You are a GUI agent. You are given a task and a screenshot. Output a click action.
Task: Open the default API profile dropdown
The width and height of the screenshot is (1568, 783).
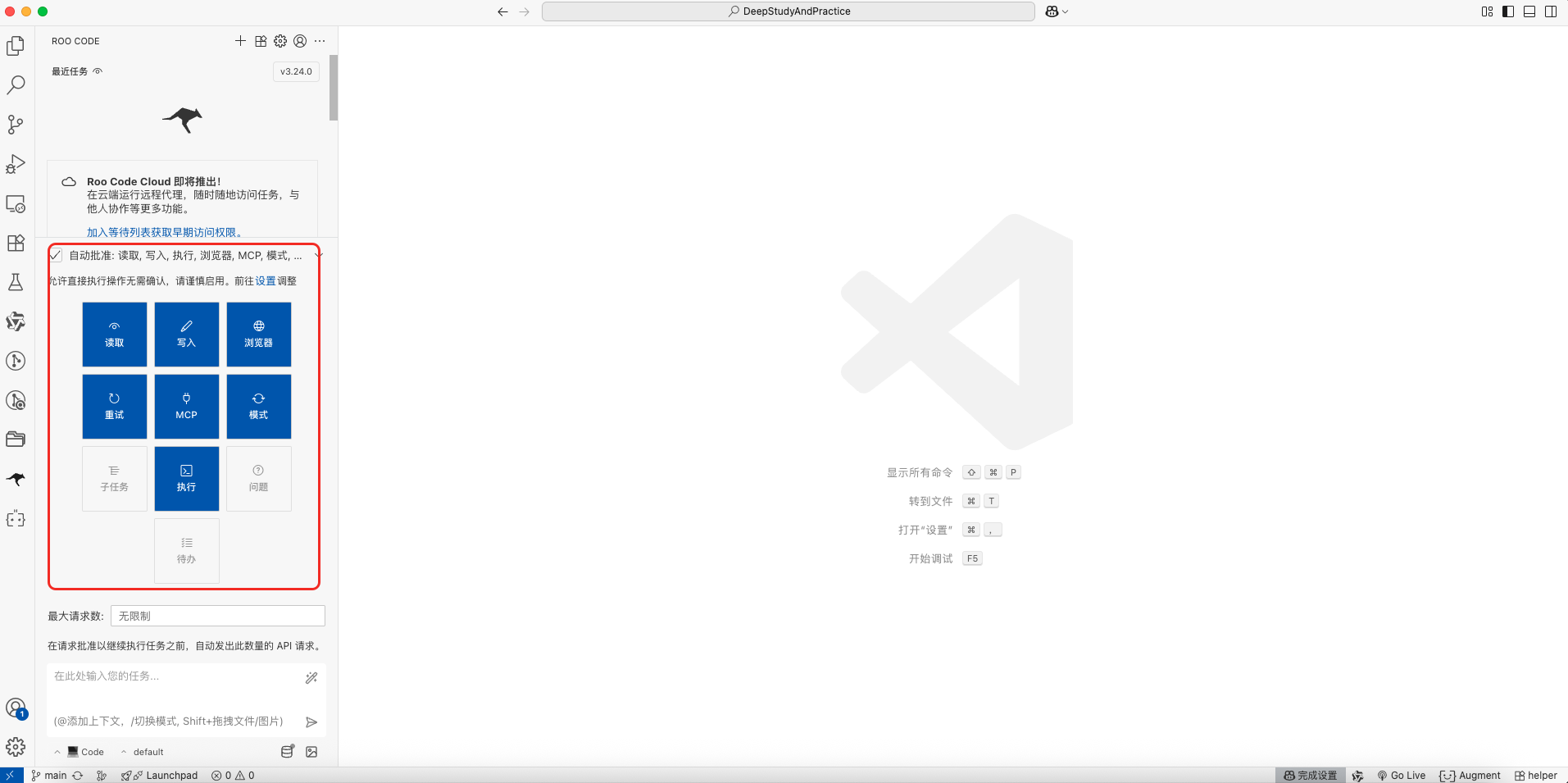coord(143,752)
